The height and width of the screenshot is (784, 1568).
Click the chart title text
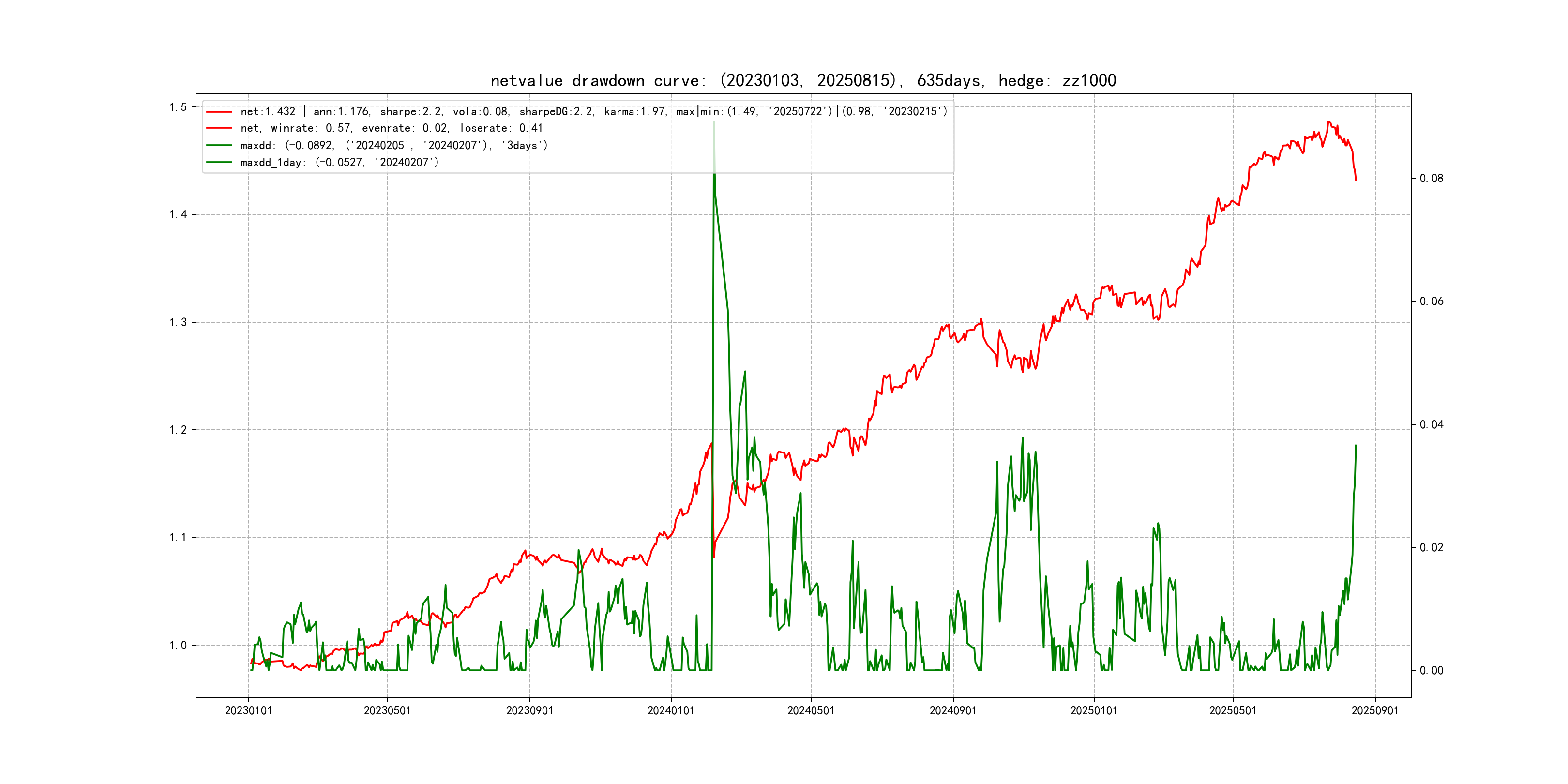802,80
